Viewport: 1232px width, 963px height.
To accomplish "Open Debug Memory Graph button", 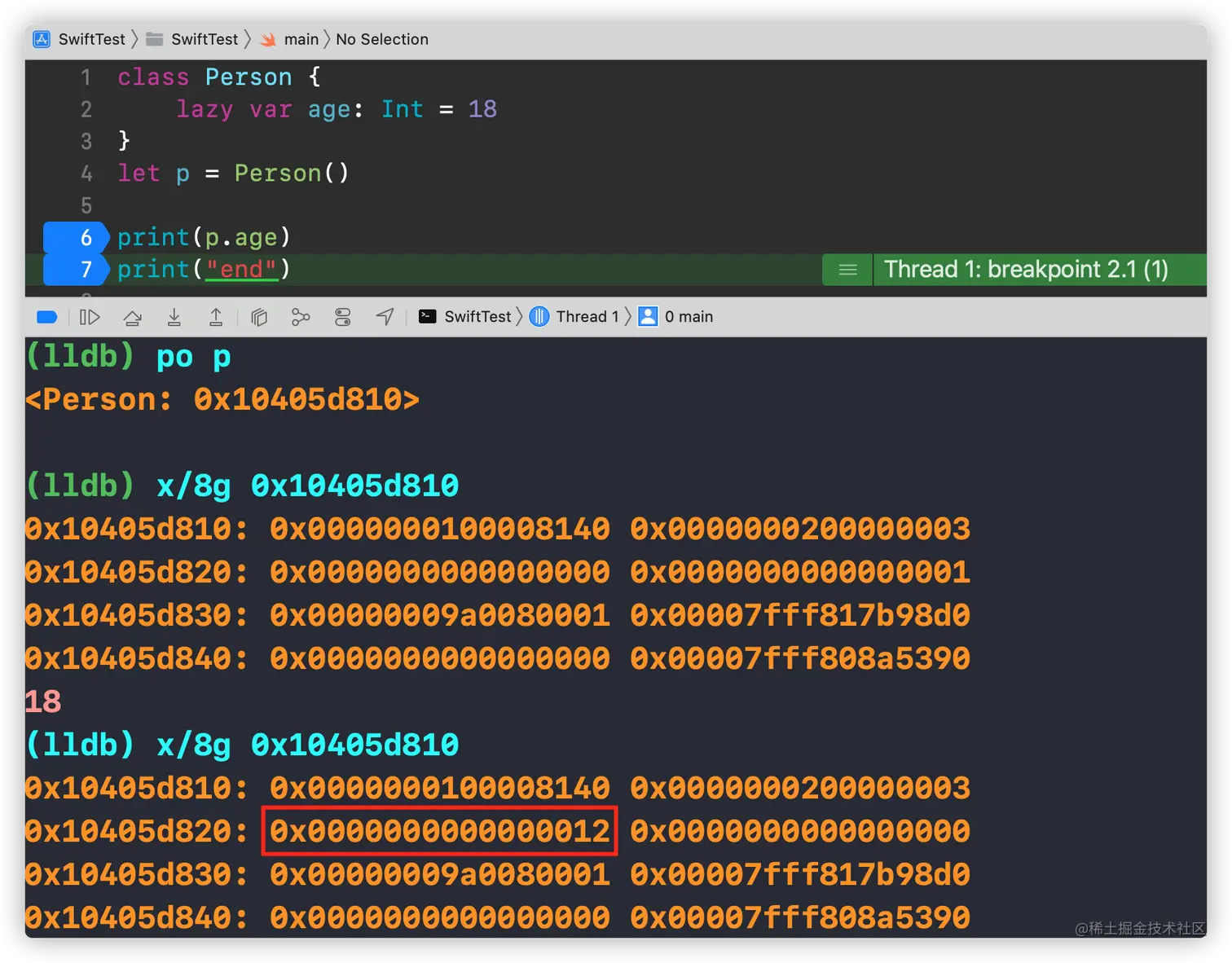I will (301, 317).
